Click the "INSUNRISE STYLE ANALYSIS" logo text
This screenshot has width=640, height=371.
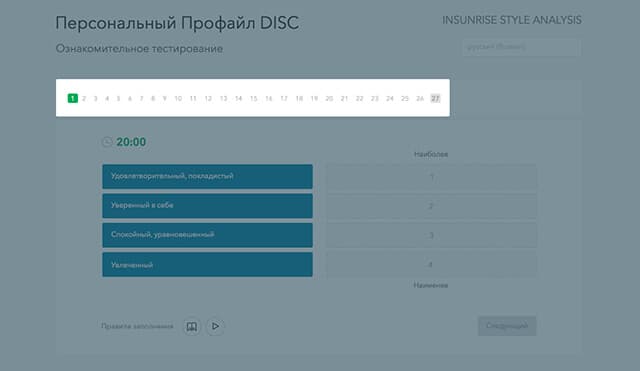click(x=512, y=20)
